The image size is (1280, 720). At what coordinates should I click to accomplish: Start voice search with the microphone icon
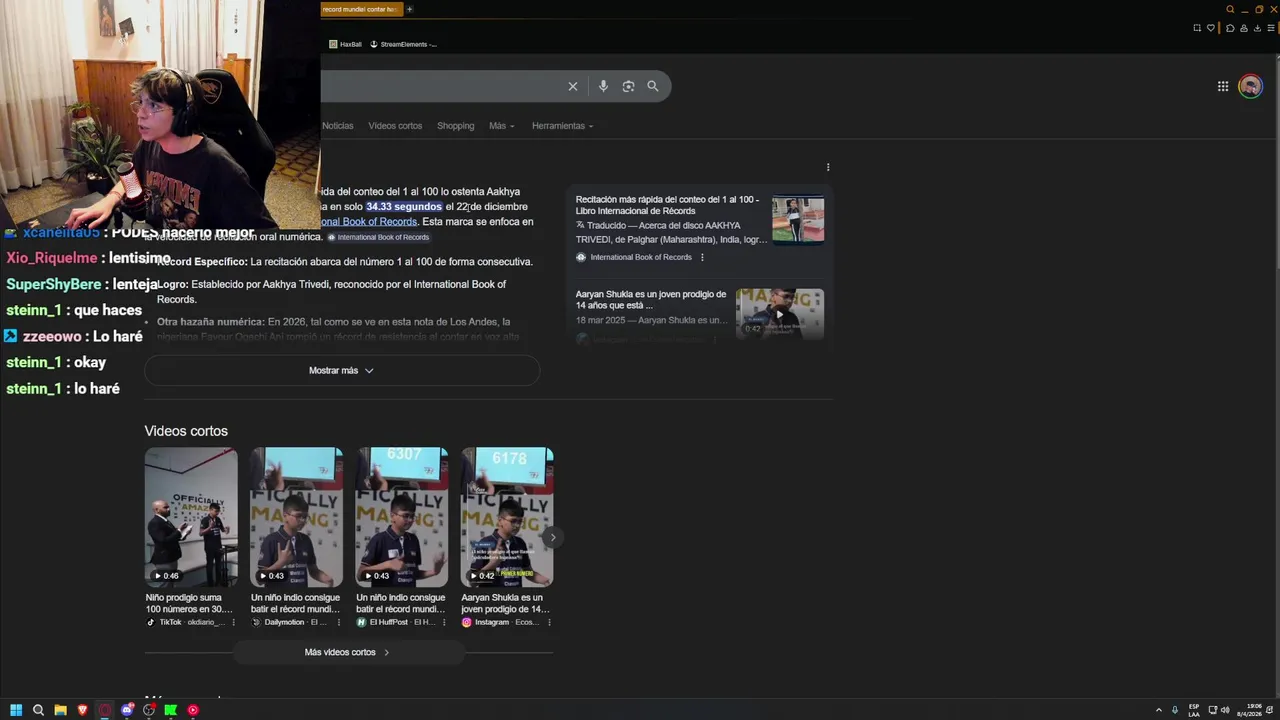[603, 86]
